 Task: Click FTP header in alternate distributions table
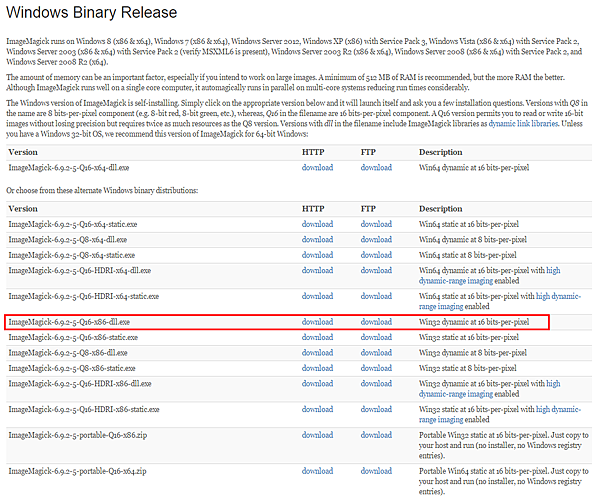tap(368, 209)
